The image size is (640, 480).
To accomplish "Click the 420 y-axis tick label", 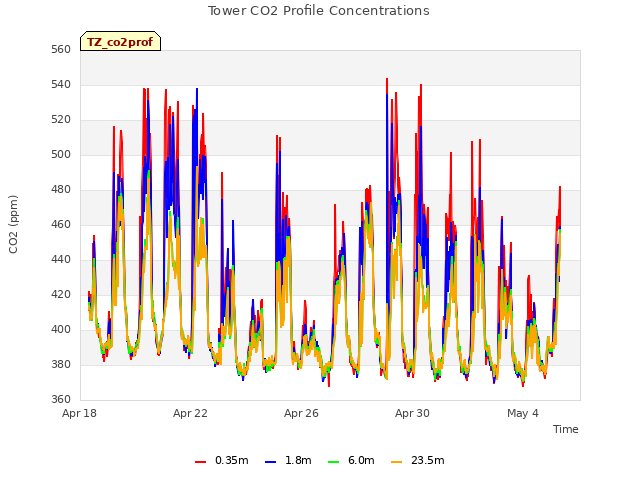I will (x=61, y=294).
